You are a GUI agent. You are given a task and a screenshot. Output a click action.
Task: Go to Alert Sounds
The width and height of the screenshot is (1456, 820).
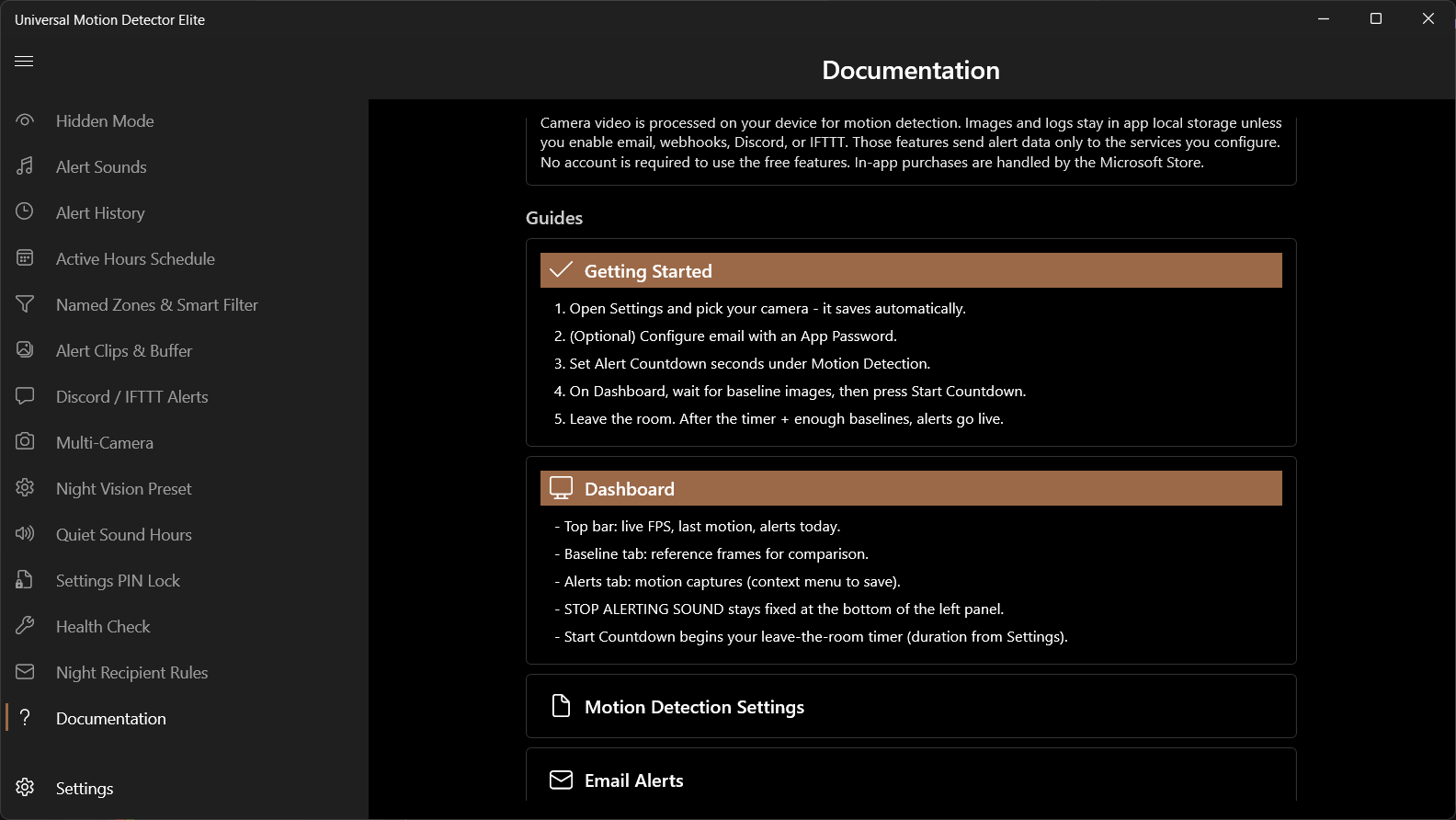pos(184,166)
